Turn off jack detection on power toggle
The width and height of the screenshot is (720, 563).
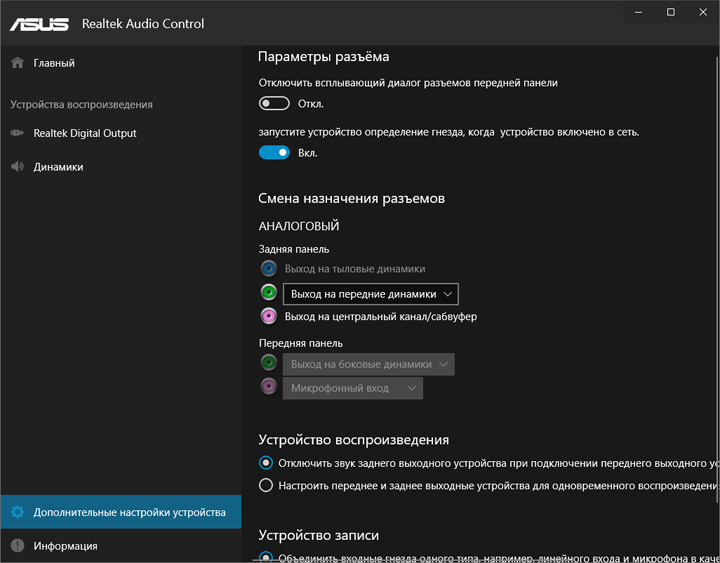tap(274, 152)
